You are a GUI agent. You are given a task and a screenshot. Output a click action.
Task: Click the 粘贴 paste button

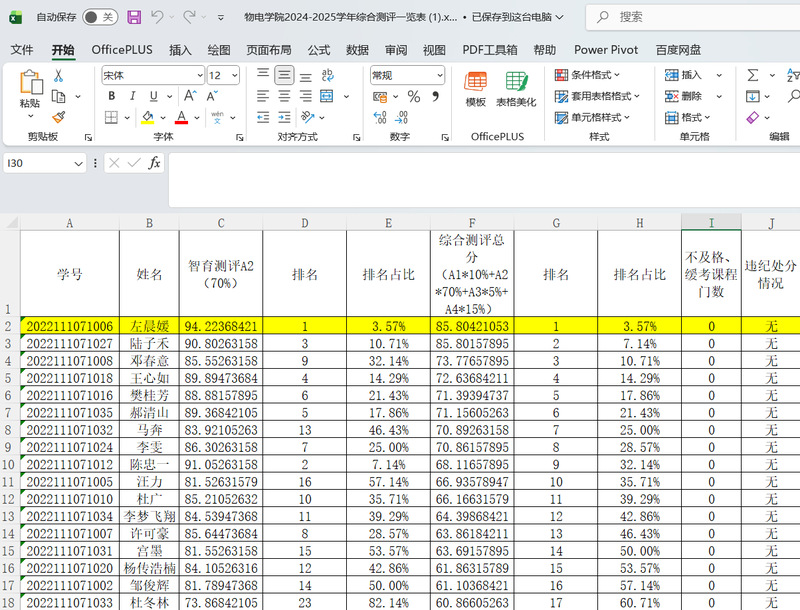29,90
